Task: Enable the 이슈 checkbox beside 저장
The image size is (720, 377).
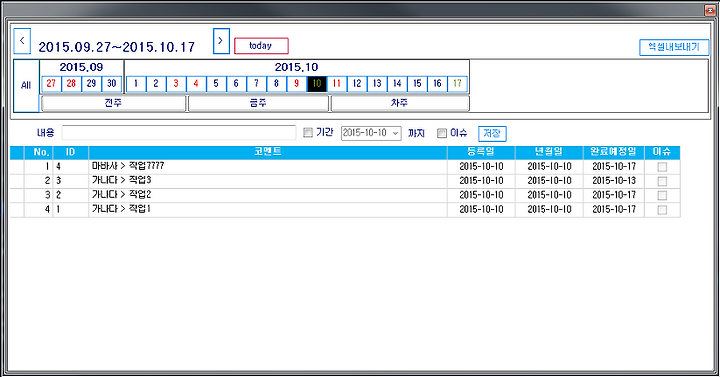Action: coord(442,133)
